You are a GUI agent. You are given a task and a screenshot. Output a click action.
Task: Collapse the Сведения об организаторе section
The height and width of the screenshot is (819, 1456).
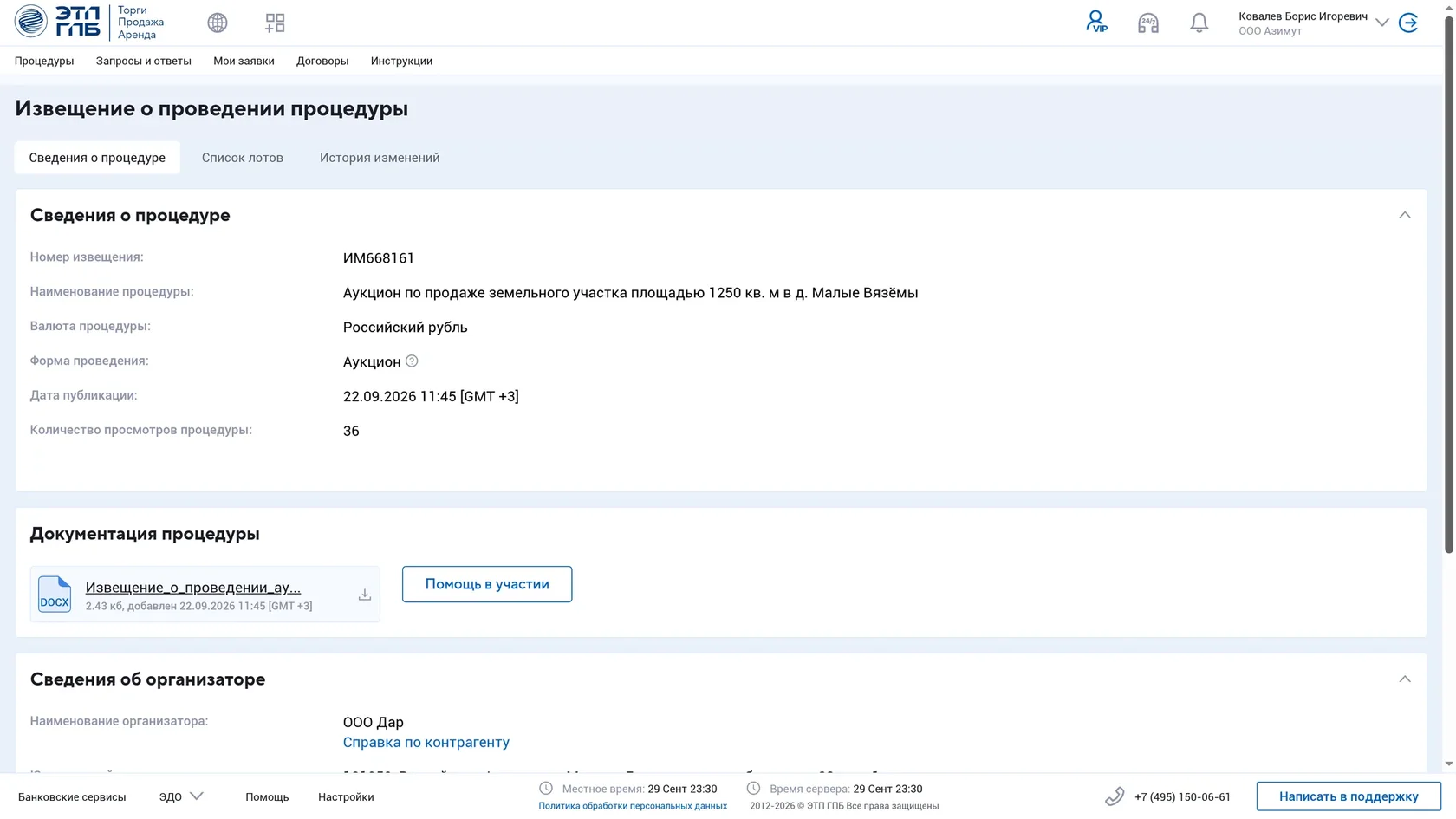click(1405, 679)
